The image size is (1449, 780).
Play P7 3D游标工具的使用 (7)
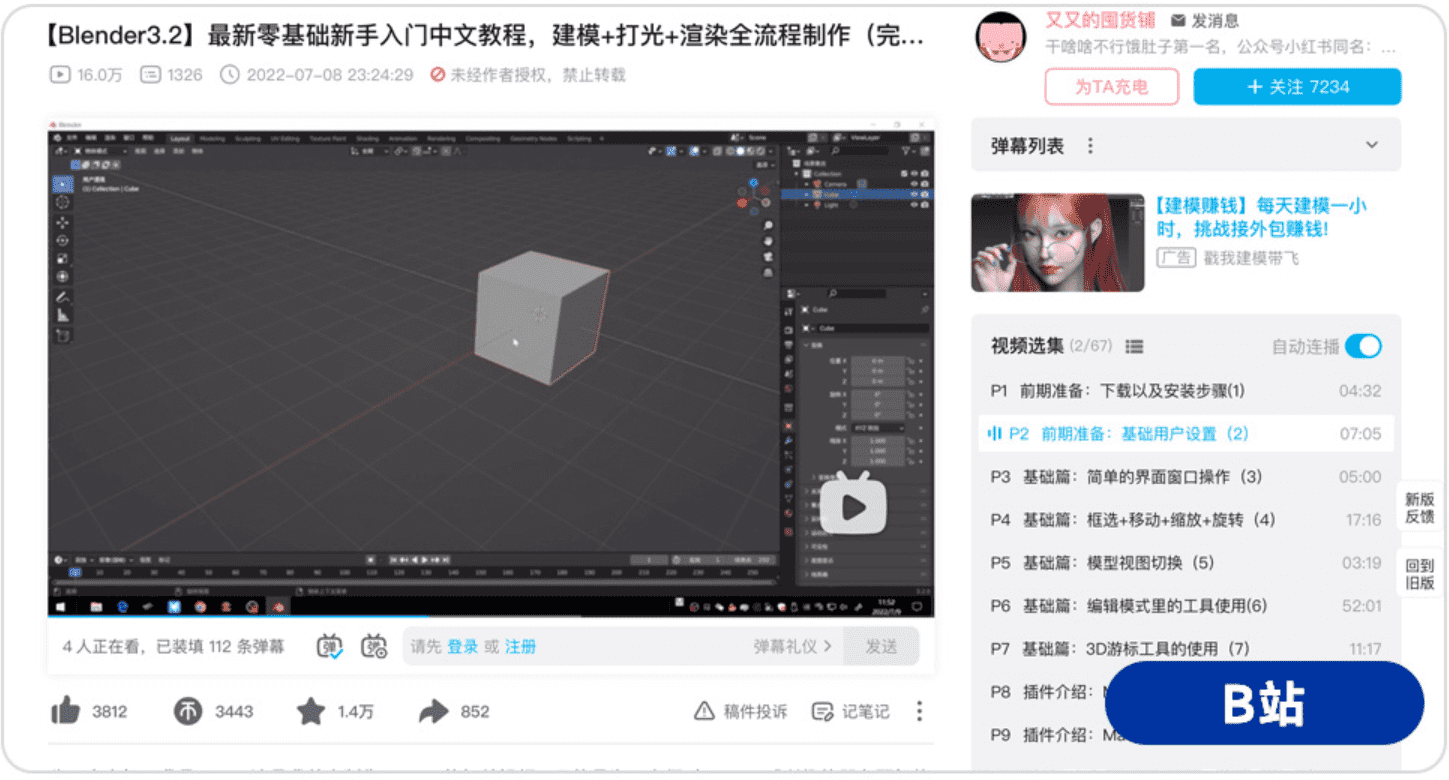click(1186, 649)
